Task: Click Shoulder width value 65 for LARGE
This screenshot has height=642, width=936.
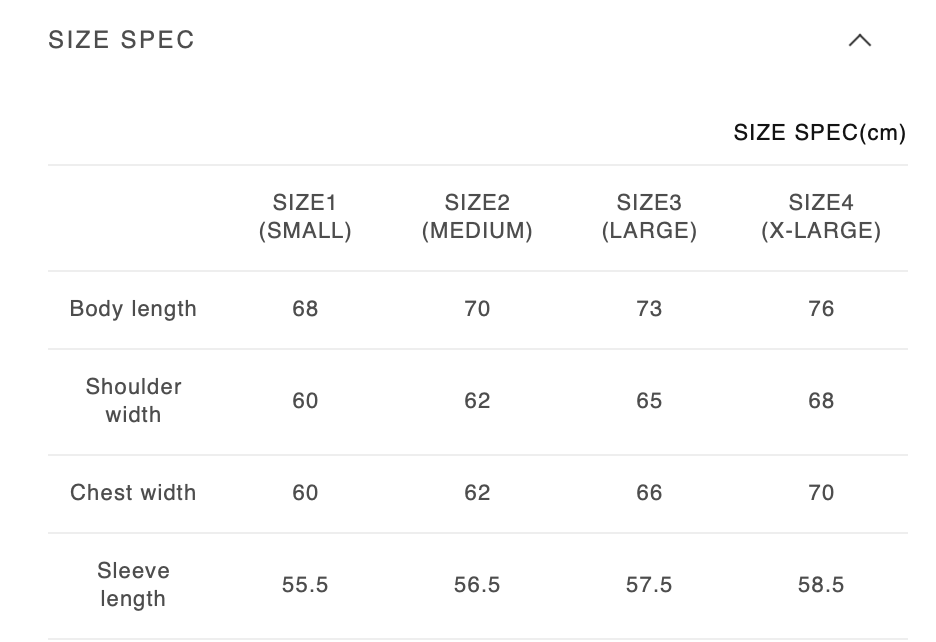Action: pos(649,401)
